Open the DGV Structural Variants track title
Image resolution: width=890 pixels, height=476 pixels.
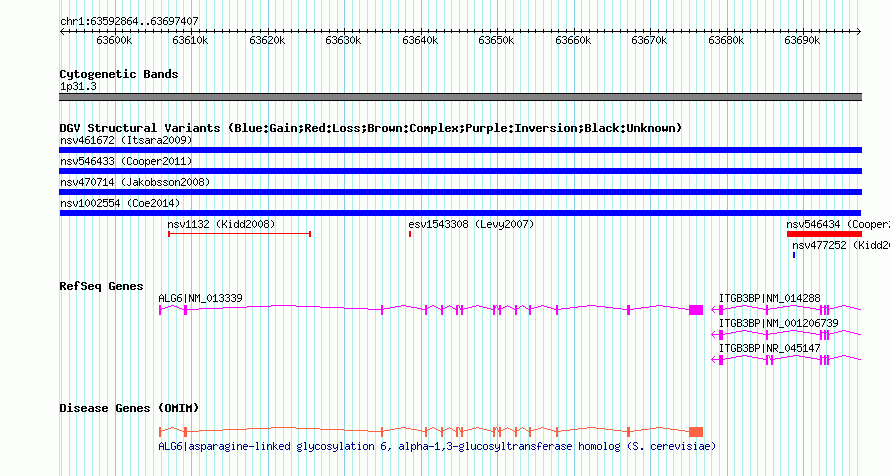371,128
